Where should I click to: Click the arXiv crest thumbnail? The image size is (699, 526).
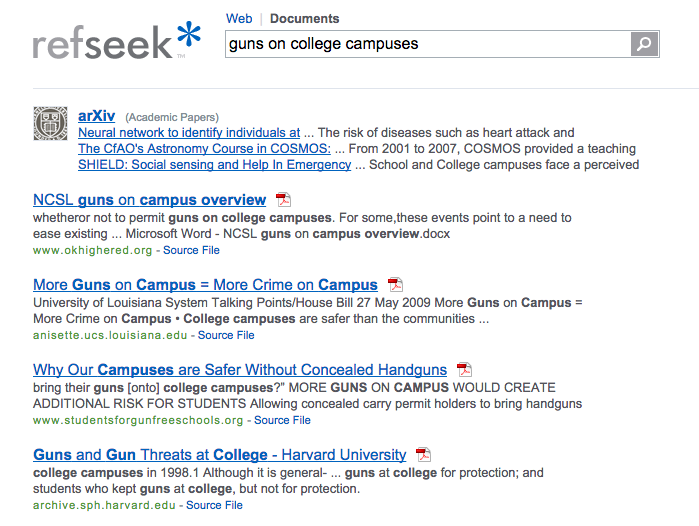tap(51, 124)
